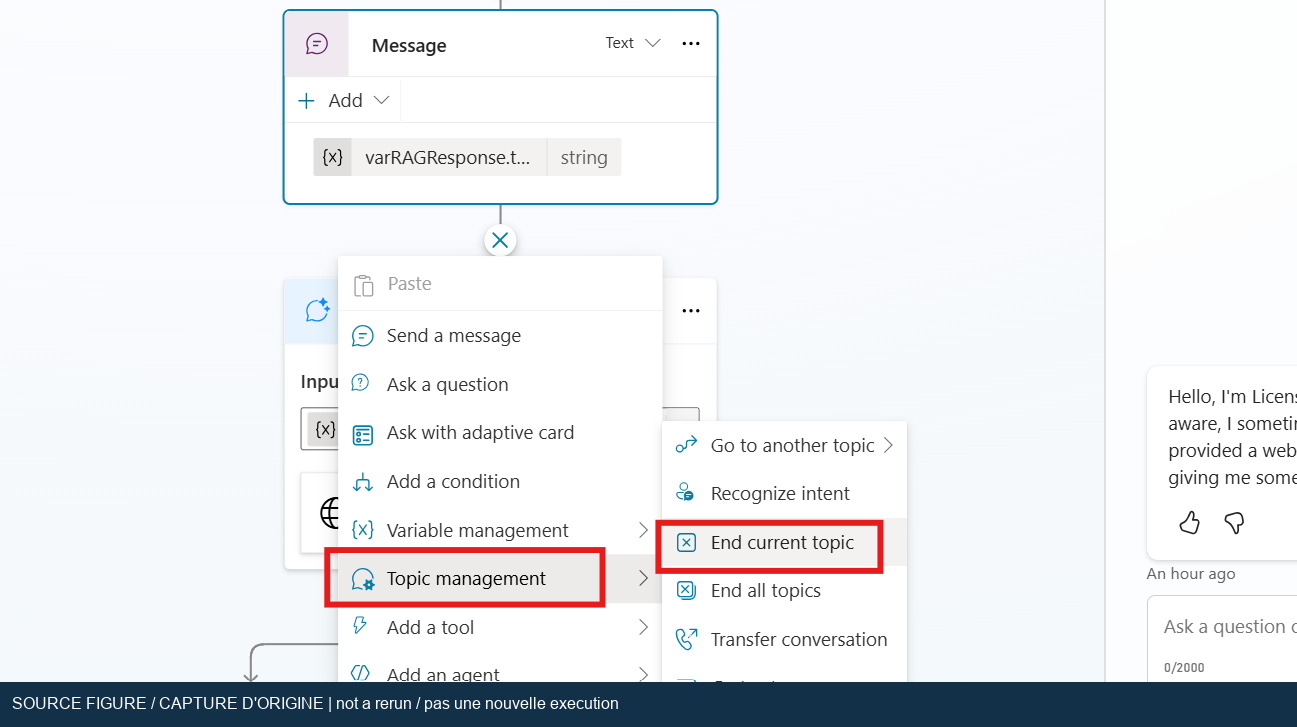Screen dimensions: 1297x727
Task: Click the plus icon next to Add
Action: pos(307,100)
